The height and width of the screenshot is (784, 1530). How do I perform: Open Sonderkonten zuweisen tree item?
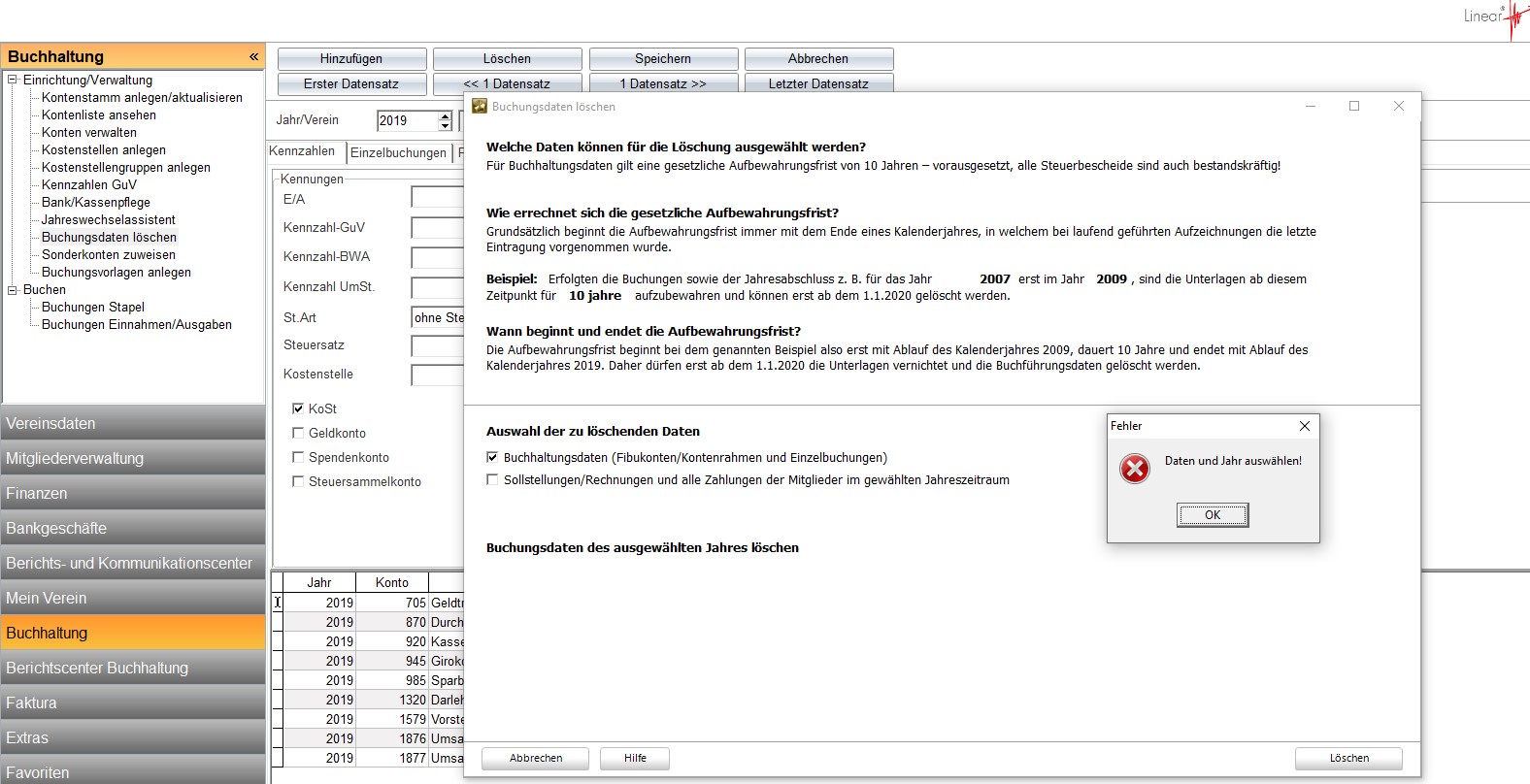(x=109, y=254)
